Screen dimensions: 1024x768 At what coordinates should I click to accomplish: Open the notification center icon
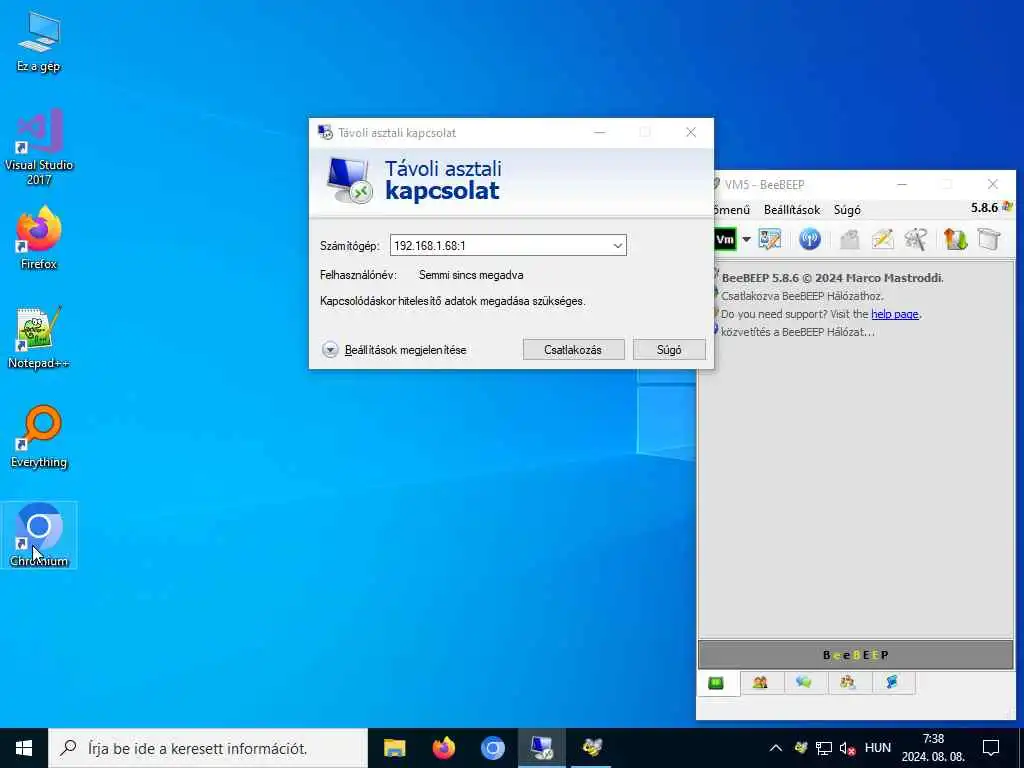[991, 748]
